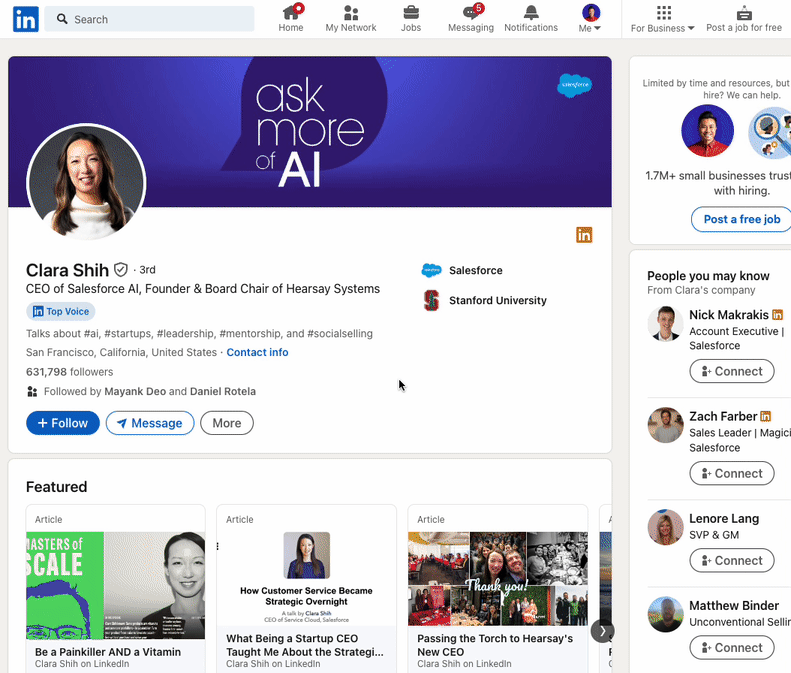Go to Home via the house icon

pyautogui.click(x=291, y=13)
